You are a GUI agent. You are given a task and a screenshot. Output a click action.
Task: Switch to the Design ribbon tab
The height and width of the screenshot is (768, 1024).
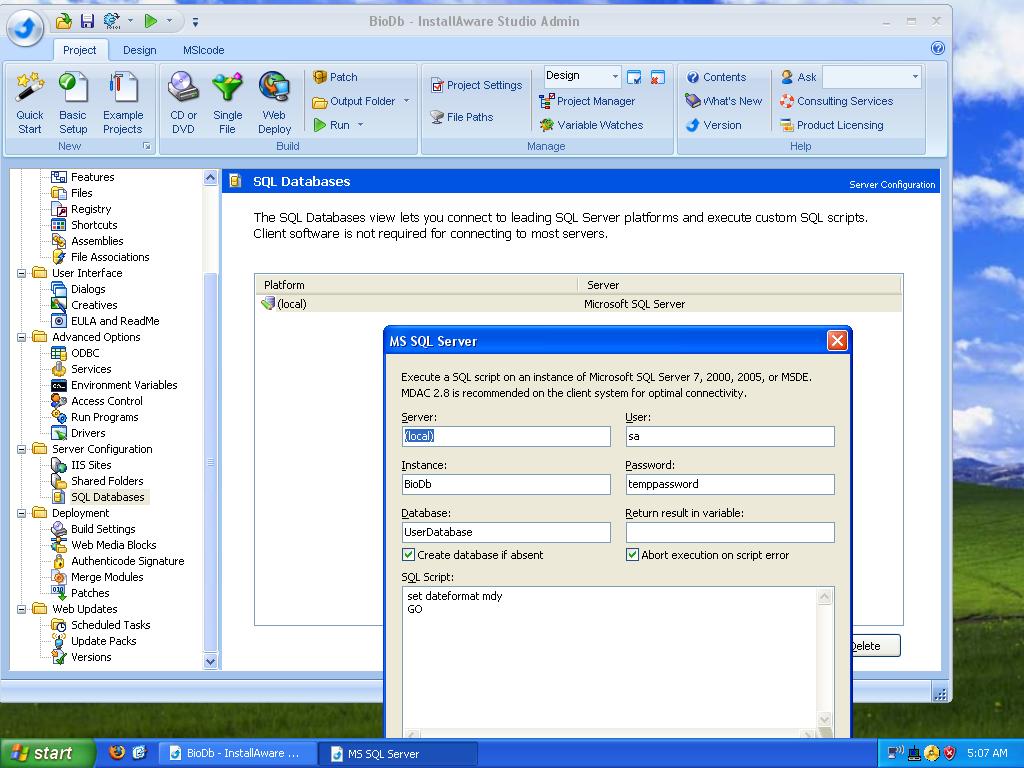140,50
